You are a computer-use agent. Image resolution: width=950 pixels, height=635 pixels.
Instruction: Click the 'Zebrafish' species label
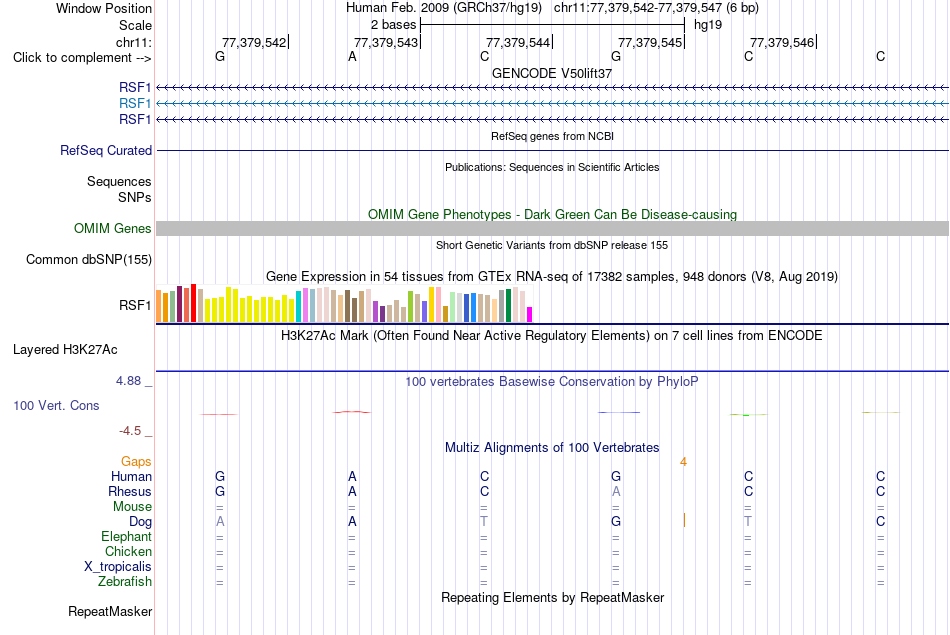tap(125, 582)
